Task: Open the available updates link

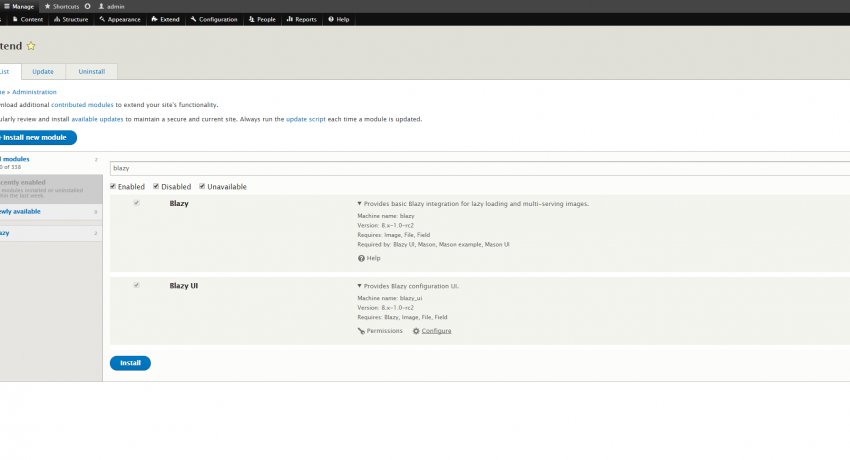Action: click(x=98, y=119)
